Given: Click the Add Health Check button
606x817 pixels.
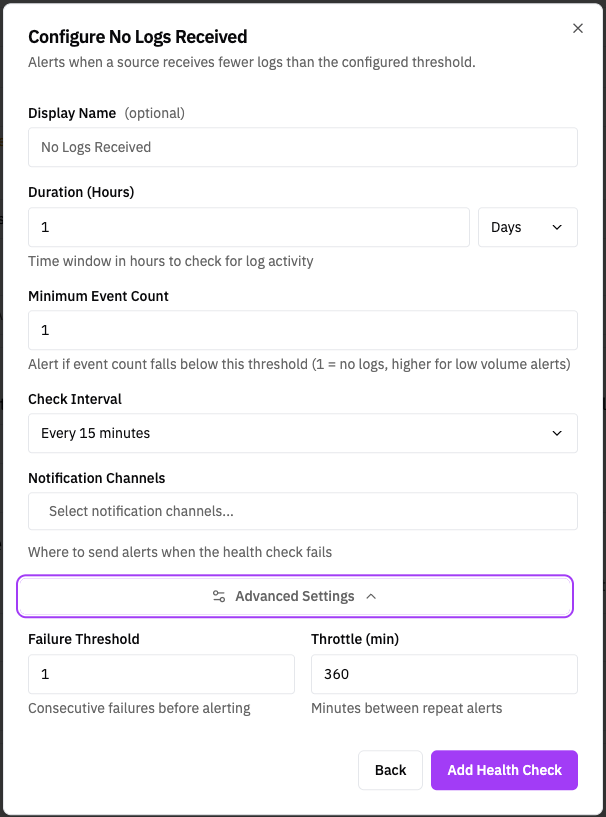Looking at the screenshot, I should click(504, 770).
